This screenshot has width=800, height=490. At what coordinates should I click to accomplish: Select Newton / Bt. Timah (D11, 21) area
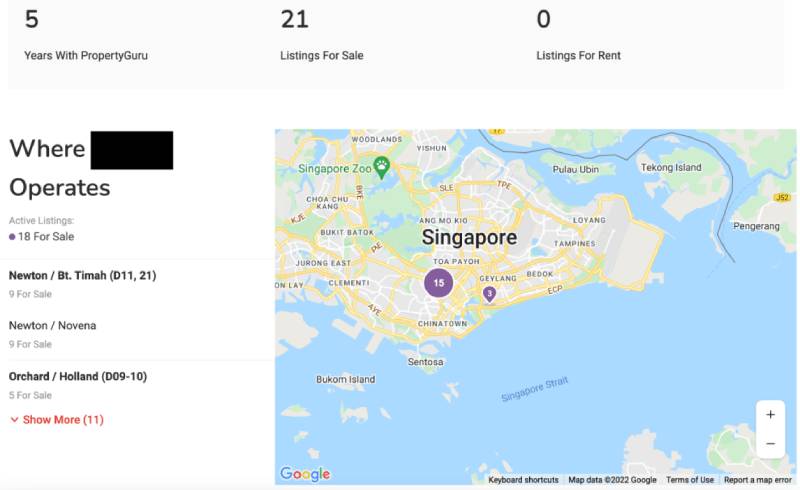pyautogui.click(x=82, y=275)
